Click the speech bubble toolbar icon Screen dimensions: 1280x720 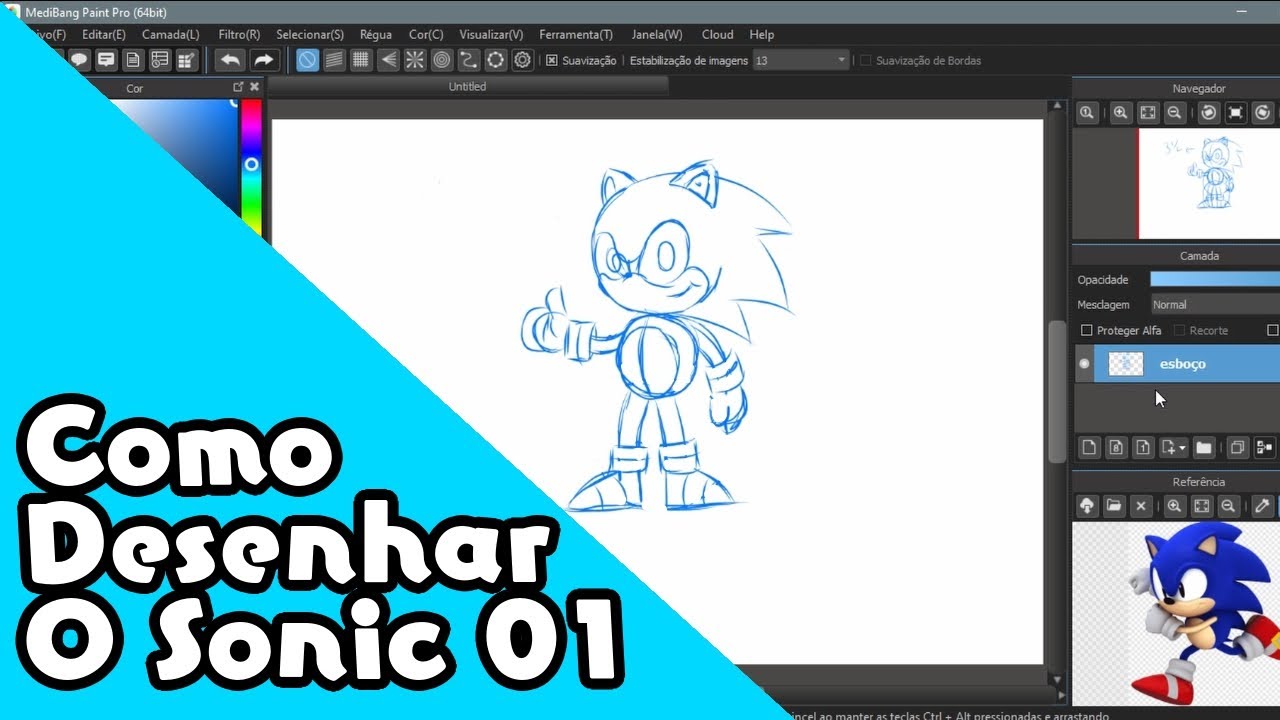[79, 60]
